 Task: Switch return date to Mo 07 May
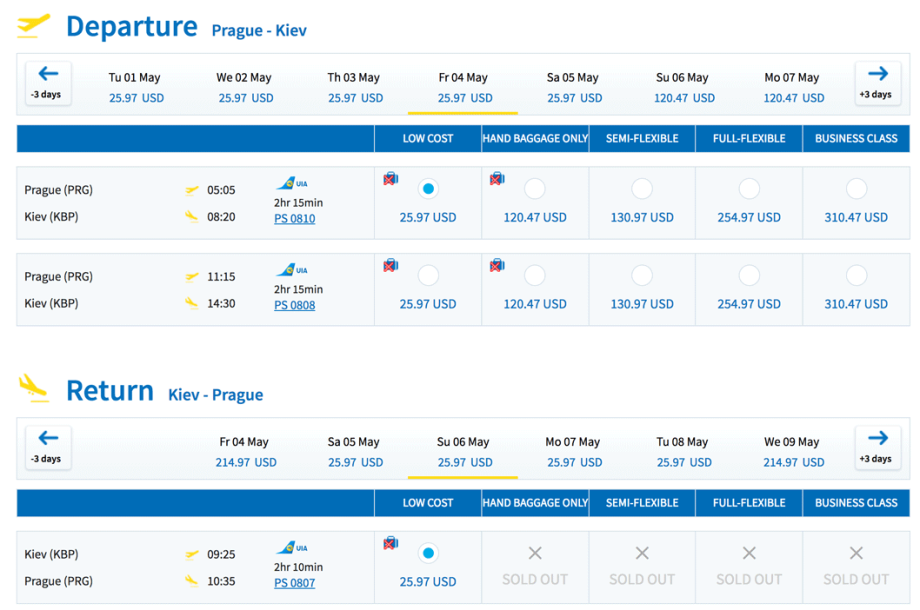(x=574, y=451)
